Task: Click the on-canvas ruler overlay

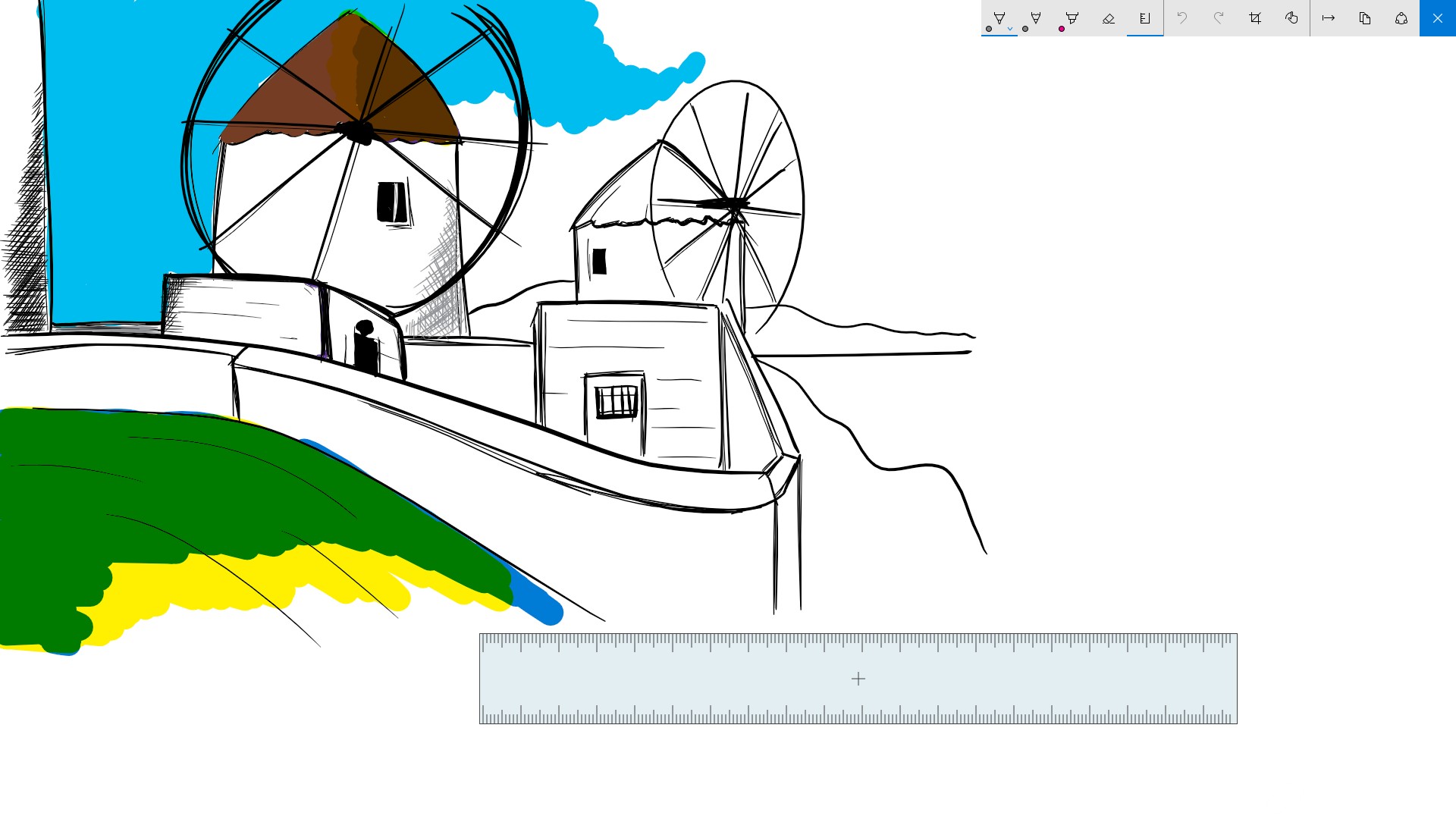Action: [x=858, y=679]
